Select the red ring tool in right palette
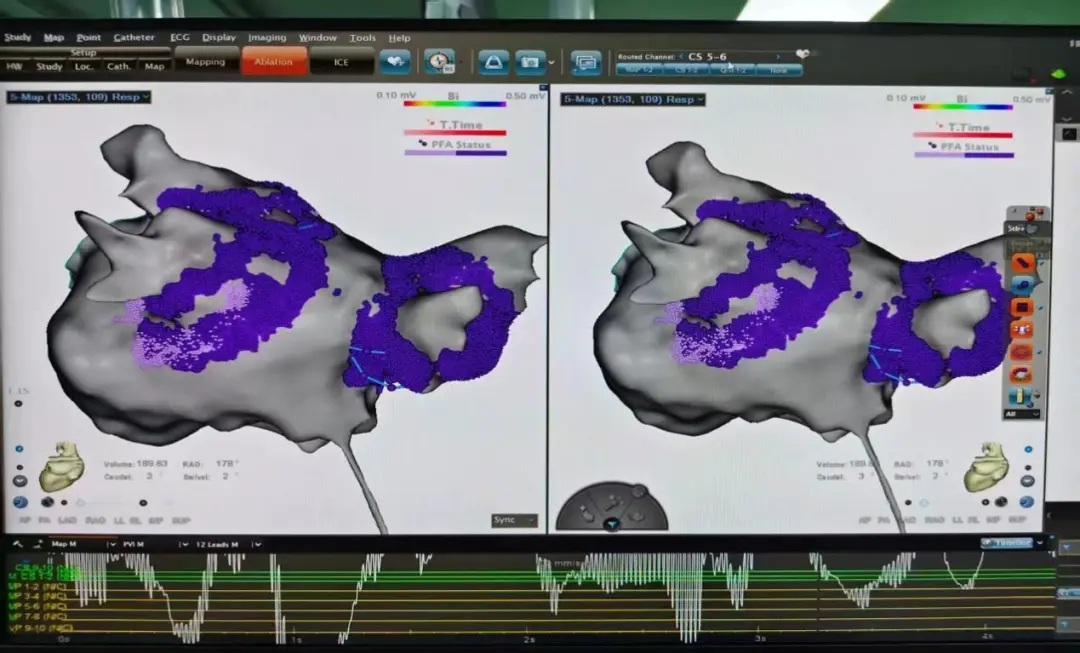The width and height of the screenshot is (1080, 653). [x=1023, y=352]
